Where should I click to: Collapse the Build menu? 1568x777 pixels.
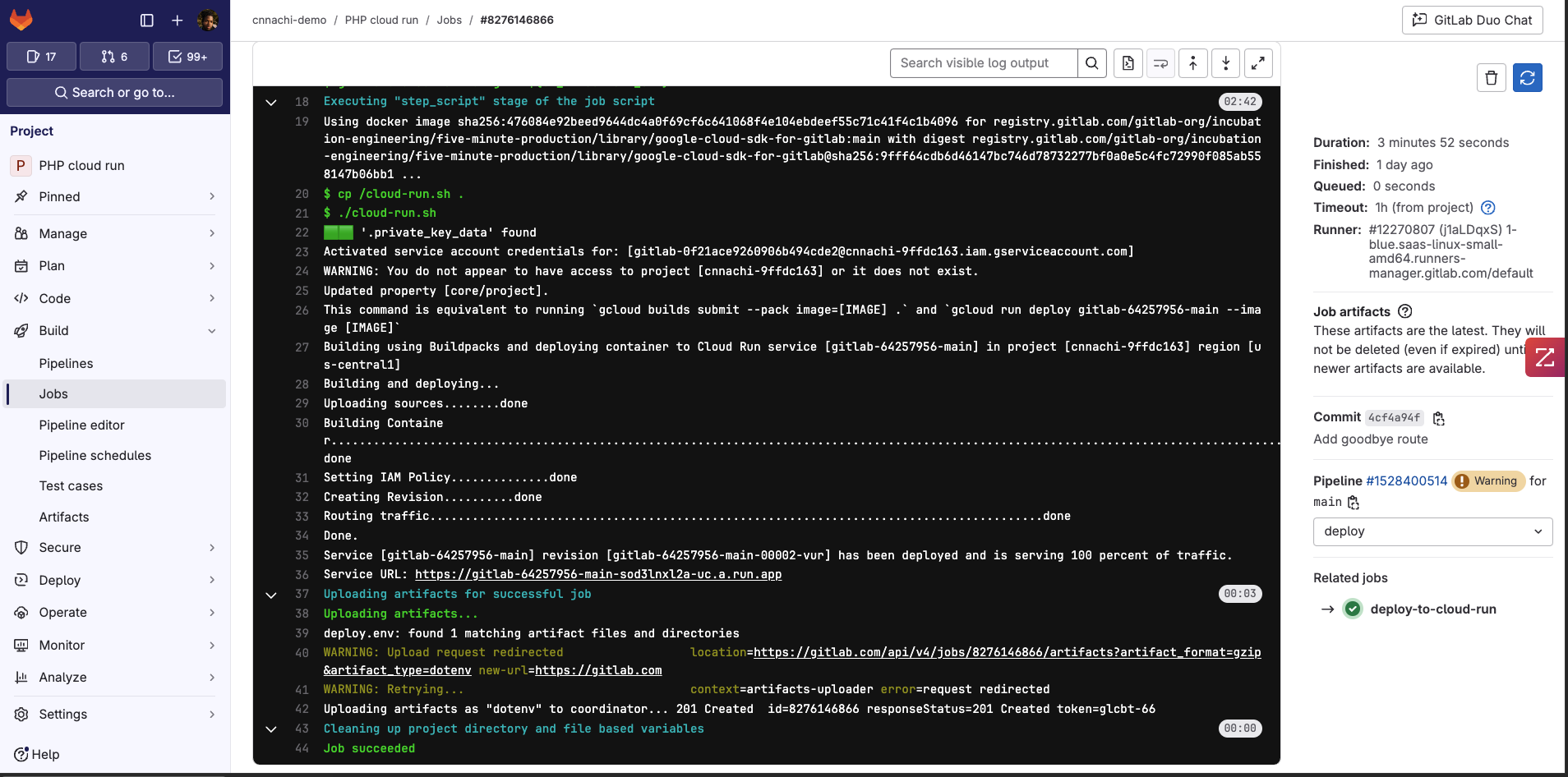[114, 330]
